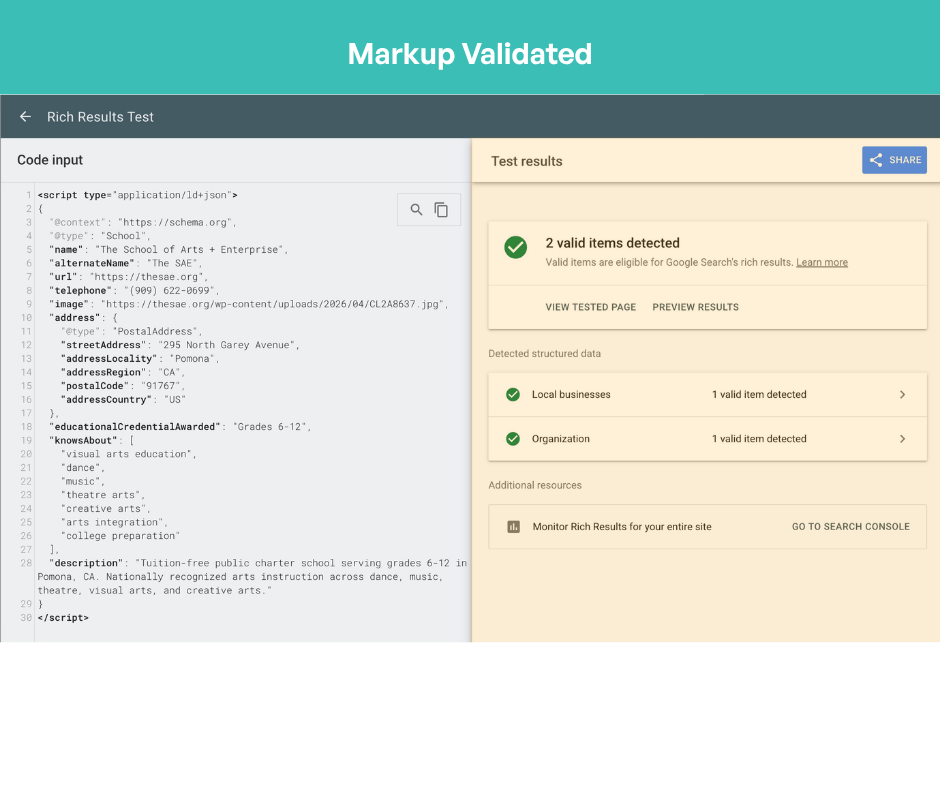This screenshot has height=788, width=940.
Task: Click the first '1 valid item detected' in Local businesses row
Action: [x=759, y=395]
